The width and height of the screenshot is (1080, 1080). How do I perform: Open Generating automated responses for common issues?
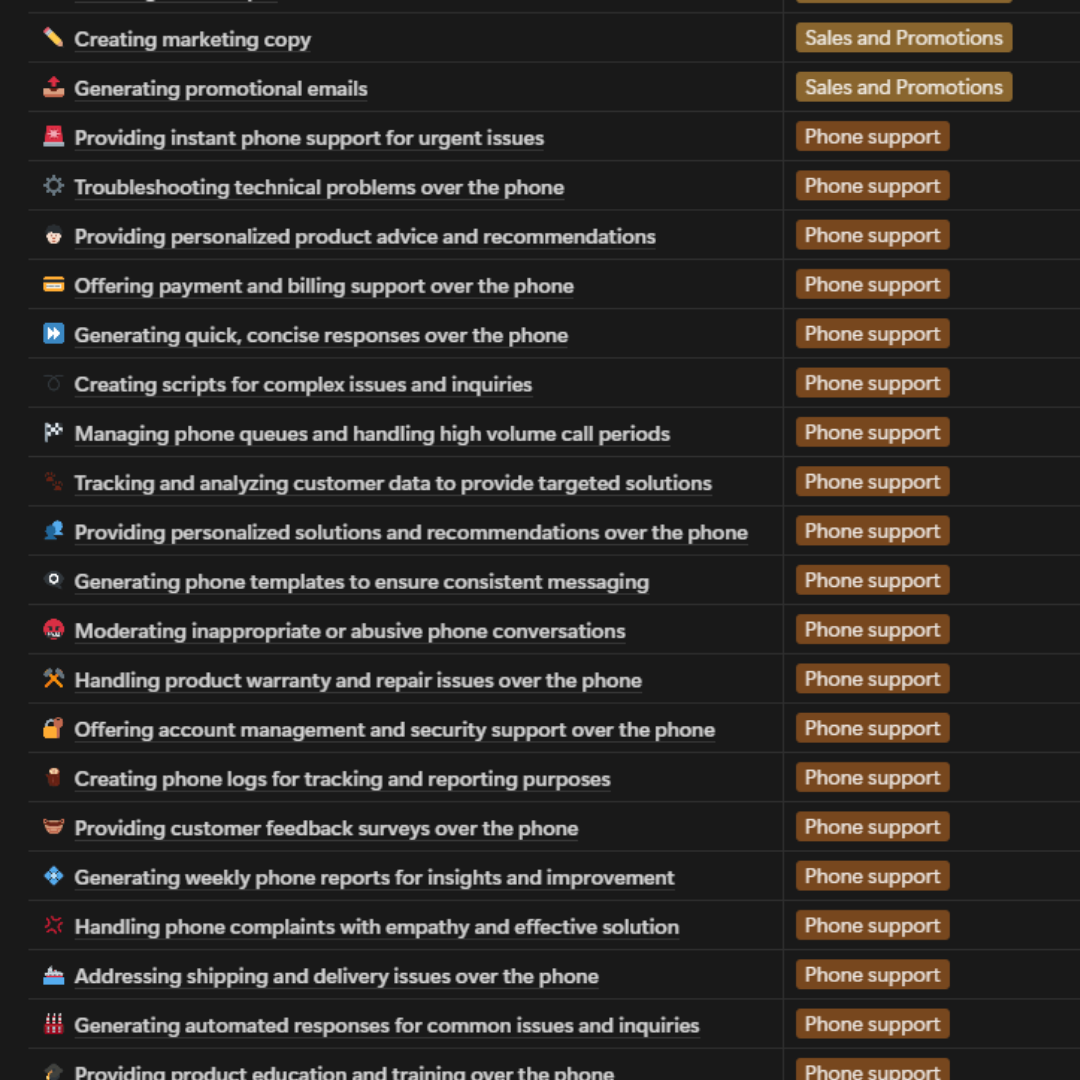pos(386,1026)
